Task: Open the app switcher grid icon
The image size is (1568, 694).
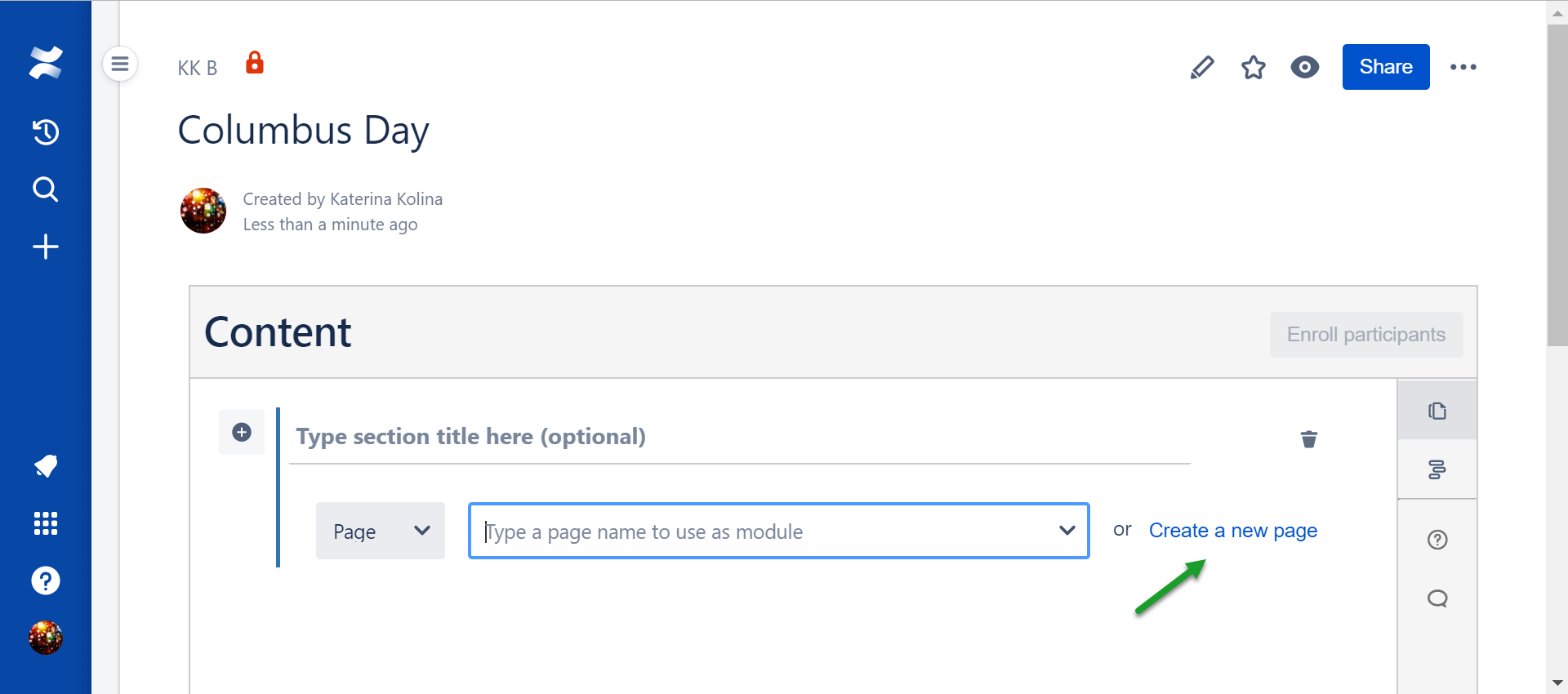Action: pyautogui.click(x=46, y=523)
